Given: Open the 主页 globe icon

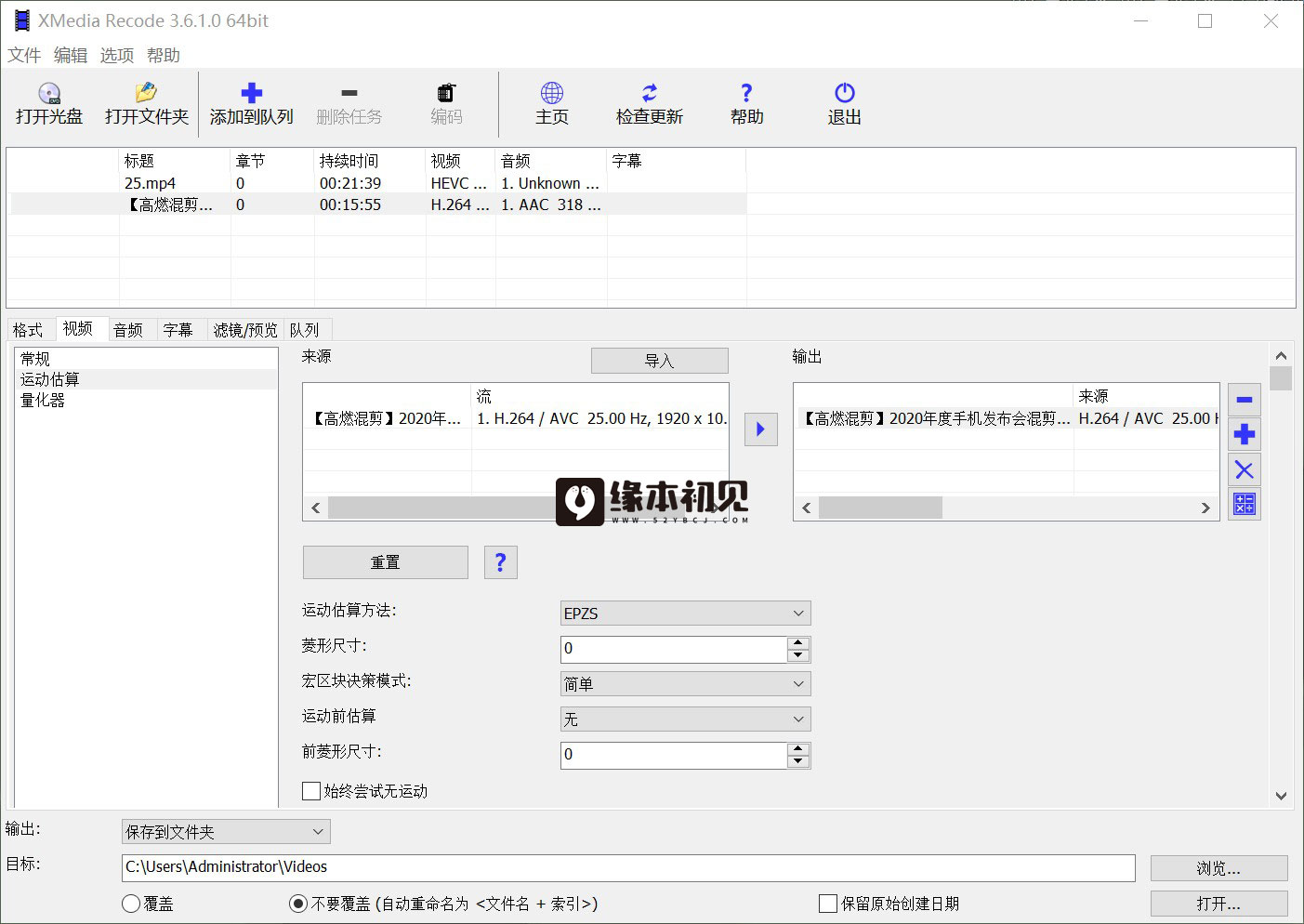Looking at the screenshot, I should coord(552,93).
